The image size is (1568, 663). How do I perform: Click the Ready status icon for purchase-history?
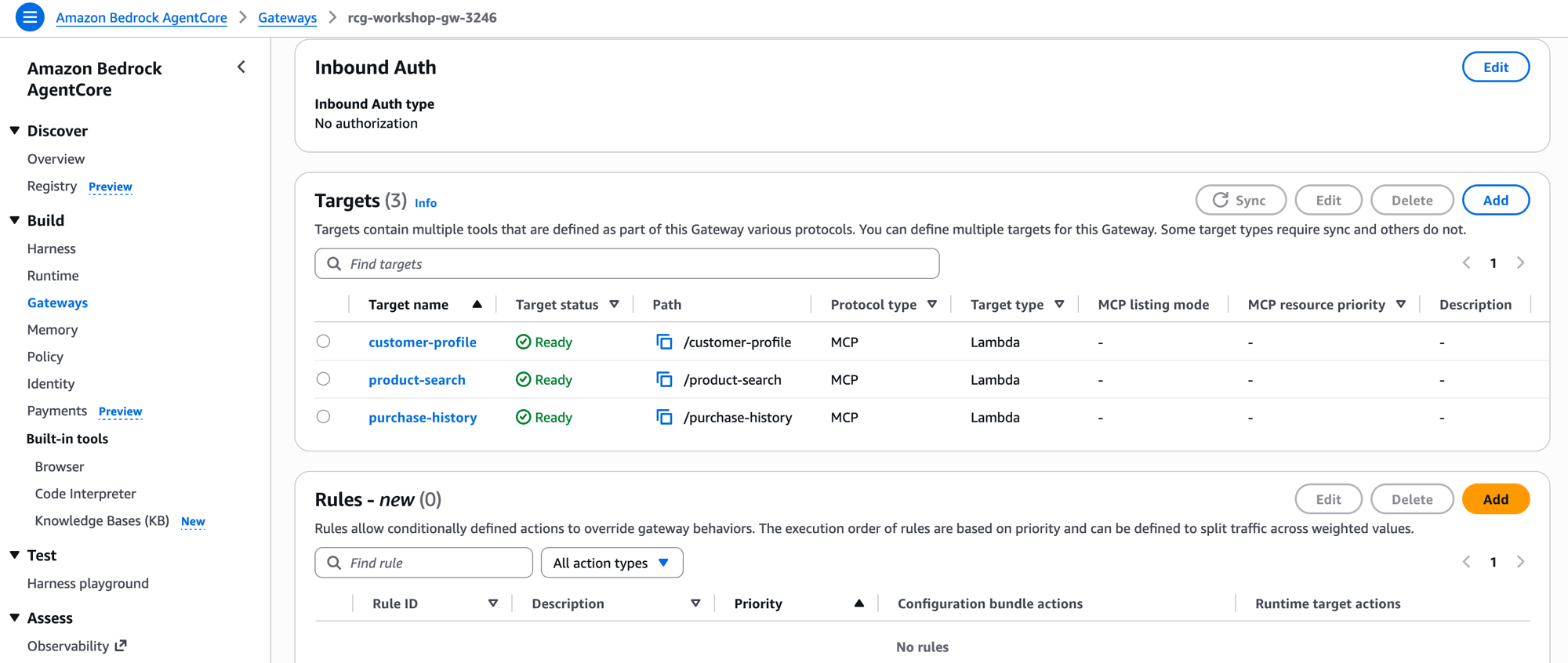pos(523,417)
